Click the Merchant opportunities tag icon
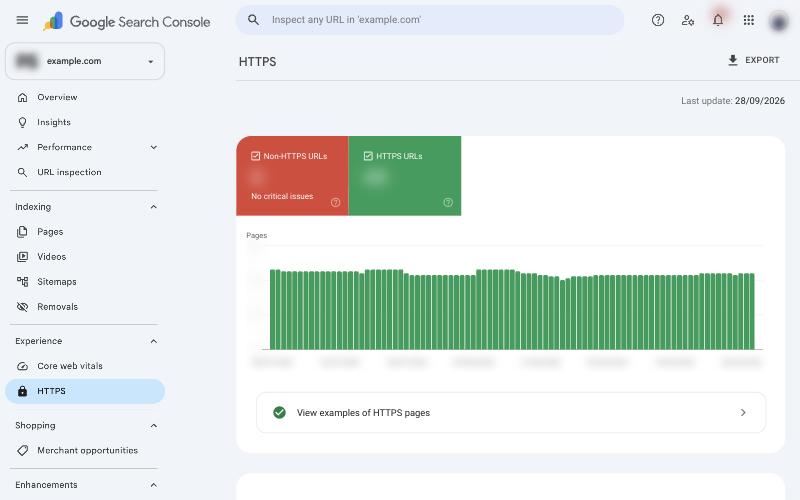Screen dimensions: 800x500 [x=22, y=450]
